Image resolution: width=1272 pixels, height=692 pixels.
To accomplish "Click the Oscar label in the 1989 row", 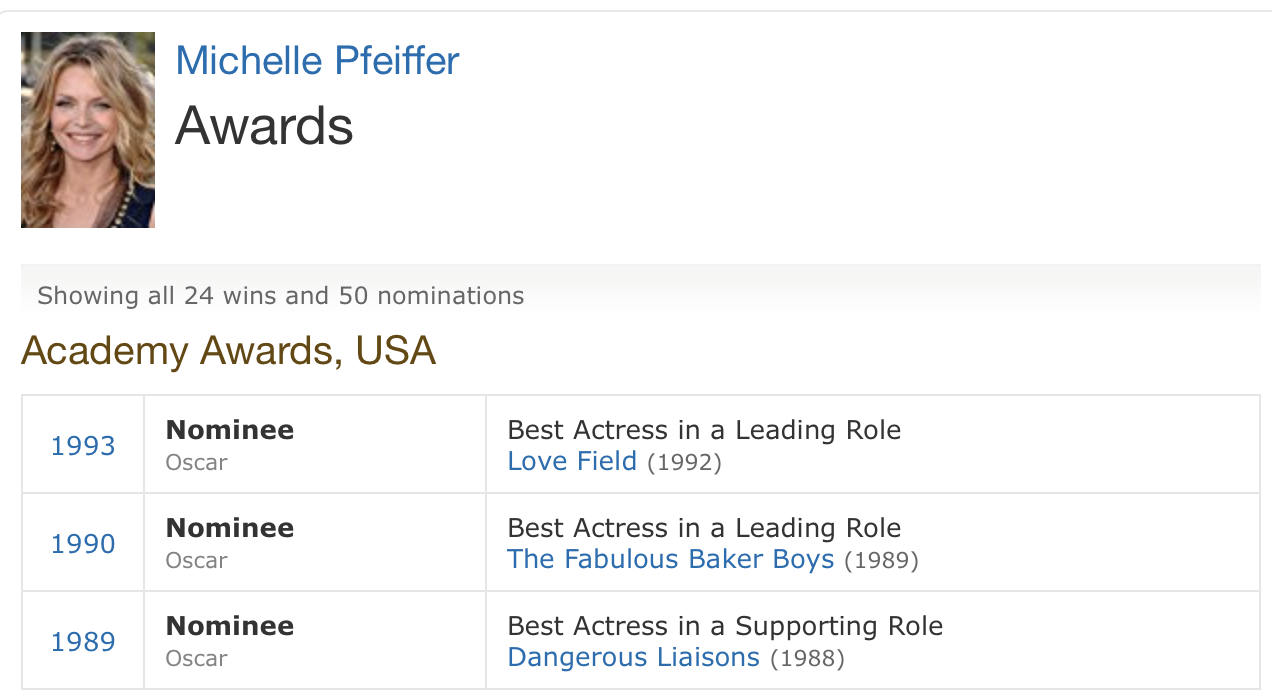I will 196,659.
